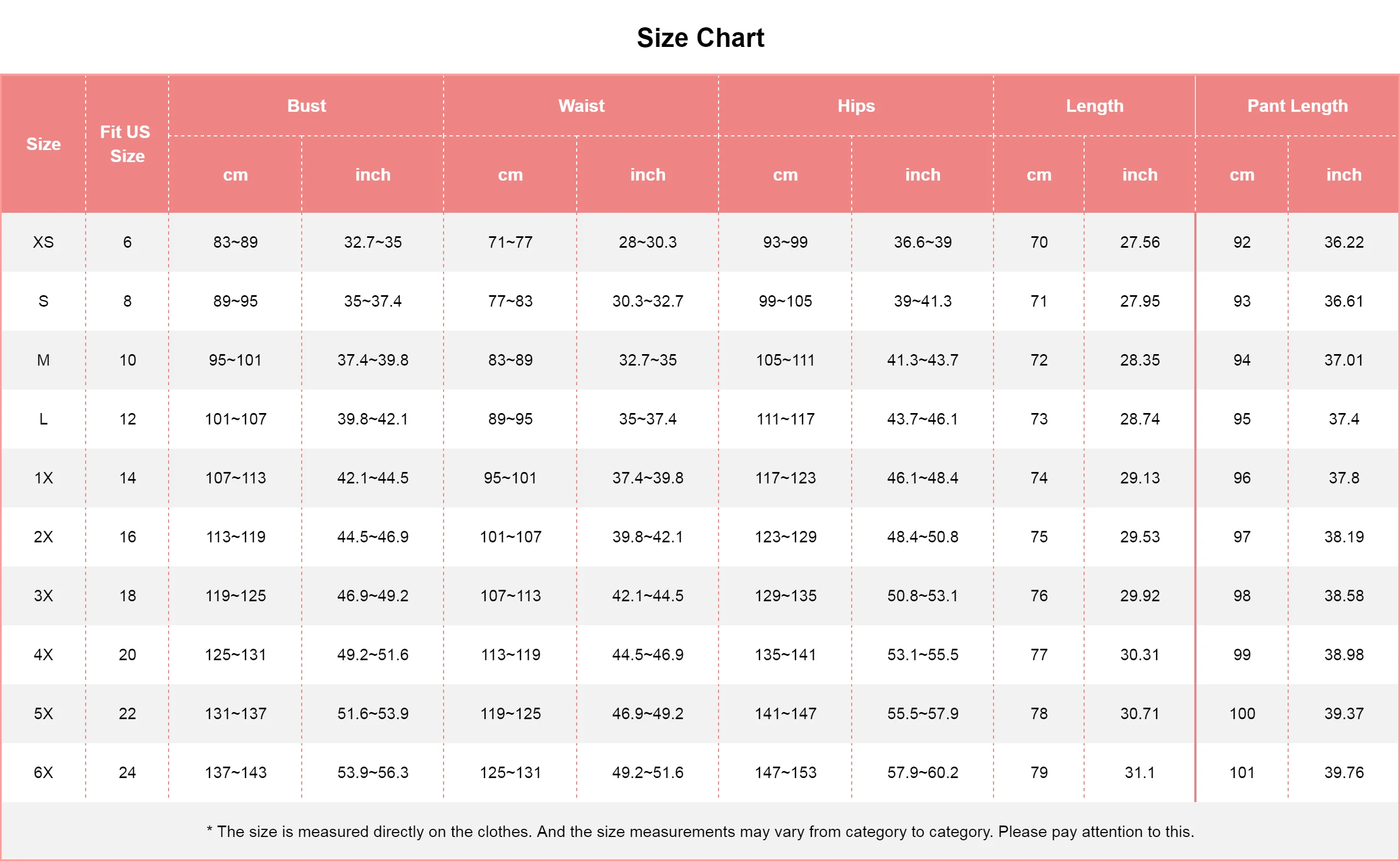Click length inch value "31.1"
The width and height of the screenshot is (1400, 861).
[1140, 773]
